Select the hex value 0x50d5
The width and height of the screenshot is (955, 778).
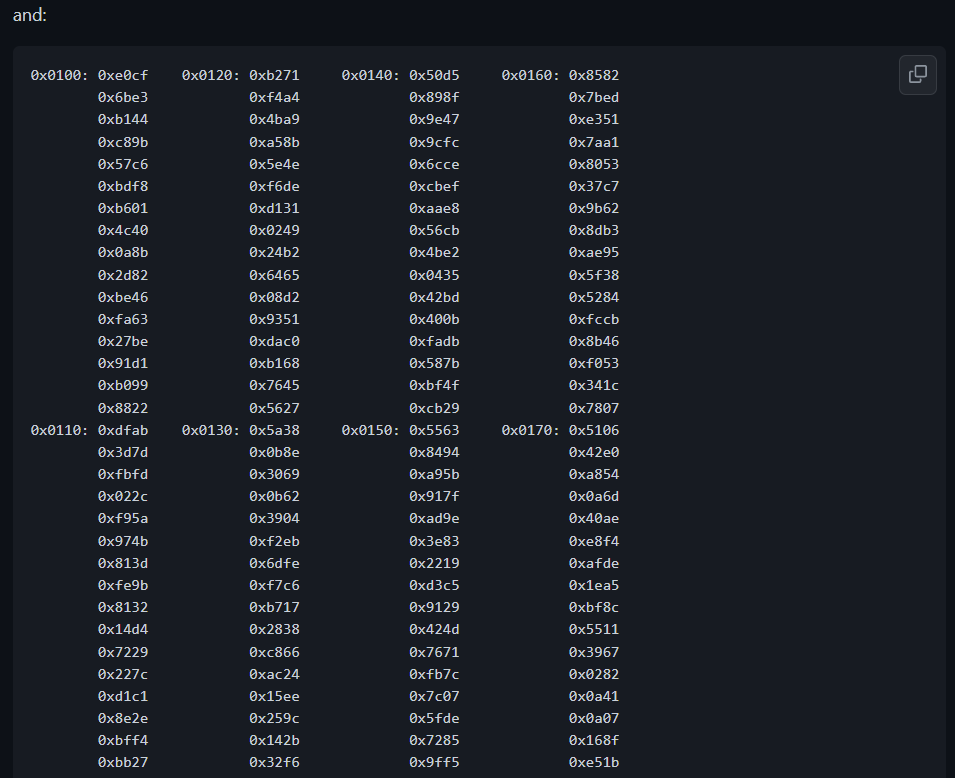coord(434,74)
